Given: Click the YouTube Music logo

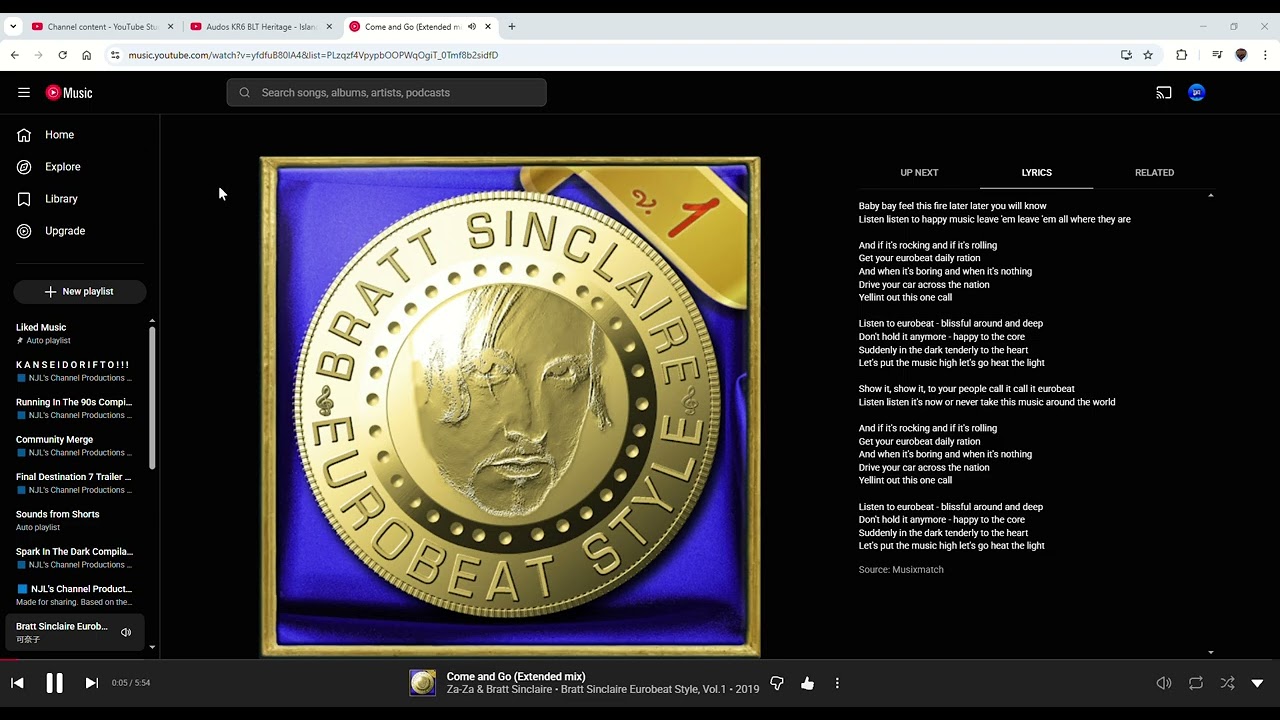Looking at the screenshot, I should (x=69, y=93).
